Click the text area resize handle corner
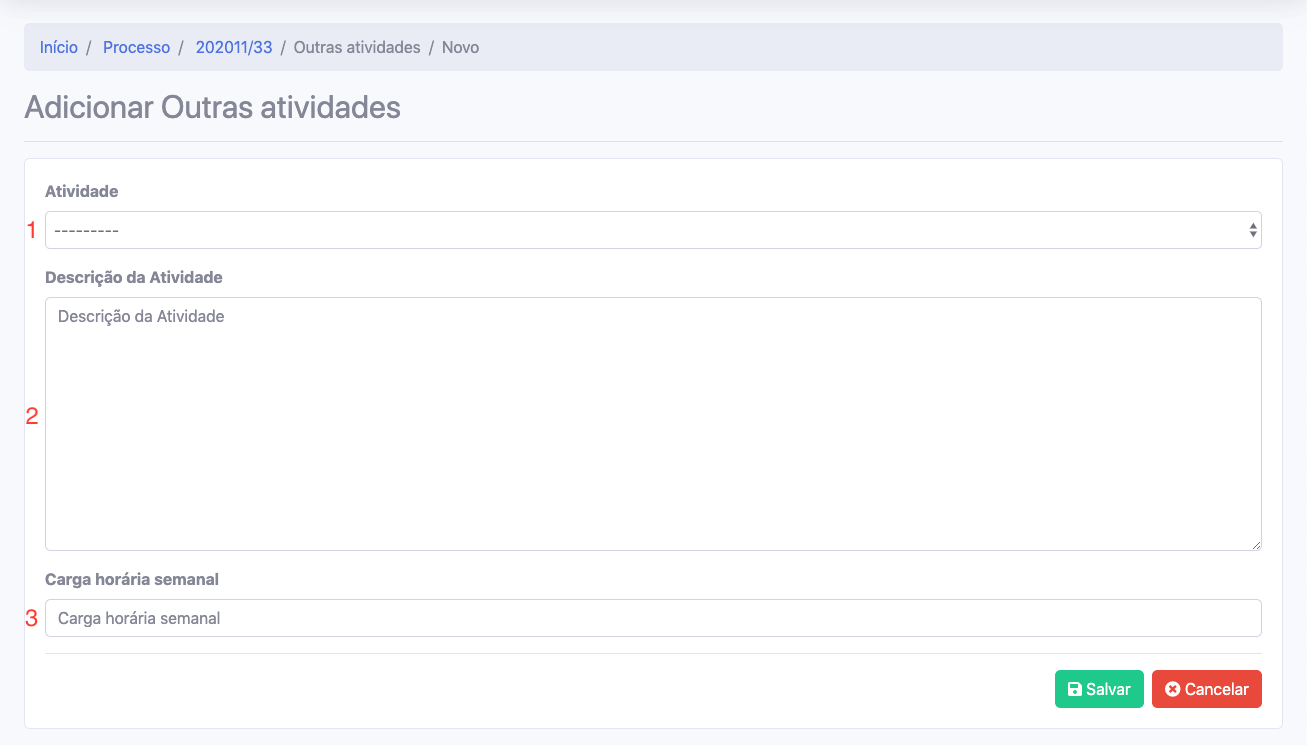The height and width of the screenshot is (745, 1307). [1255, 544]
